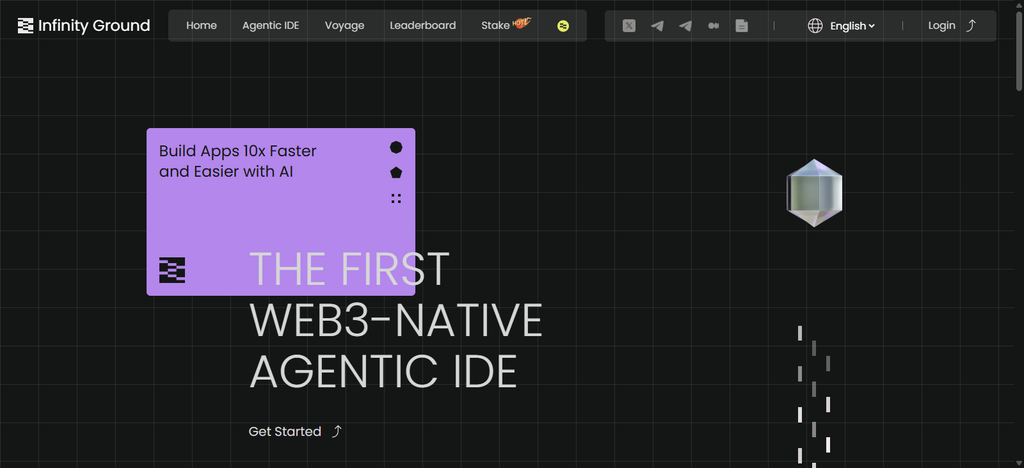
Task: Open the X (Twitter) social icon
Action: [x=629, y=26]
